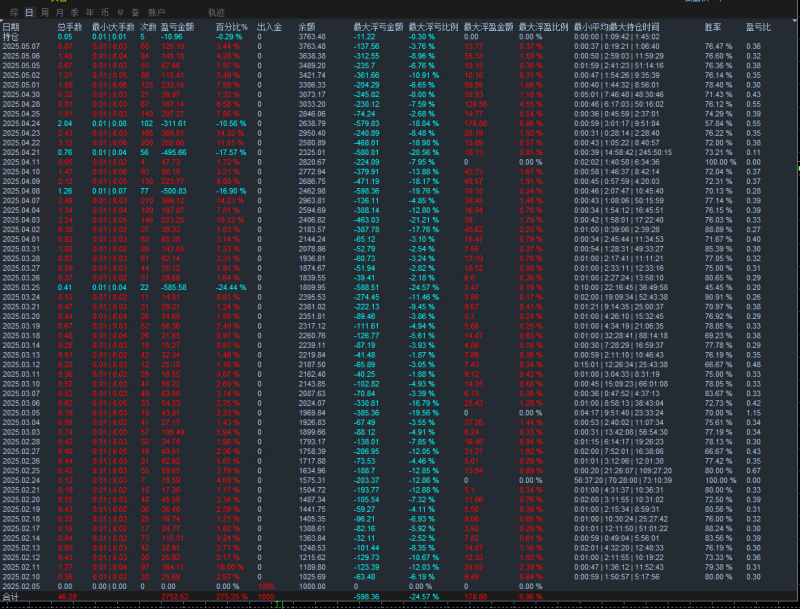Screen dimensions: 800x609
Task: Select the 持仓 row
Action: pyautogui.click(x=11, y=35)
